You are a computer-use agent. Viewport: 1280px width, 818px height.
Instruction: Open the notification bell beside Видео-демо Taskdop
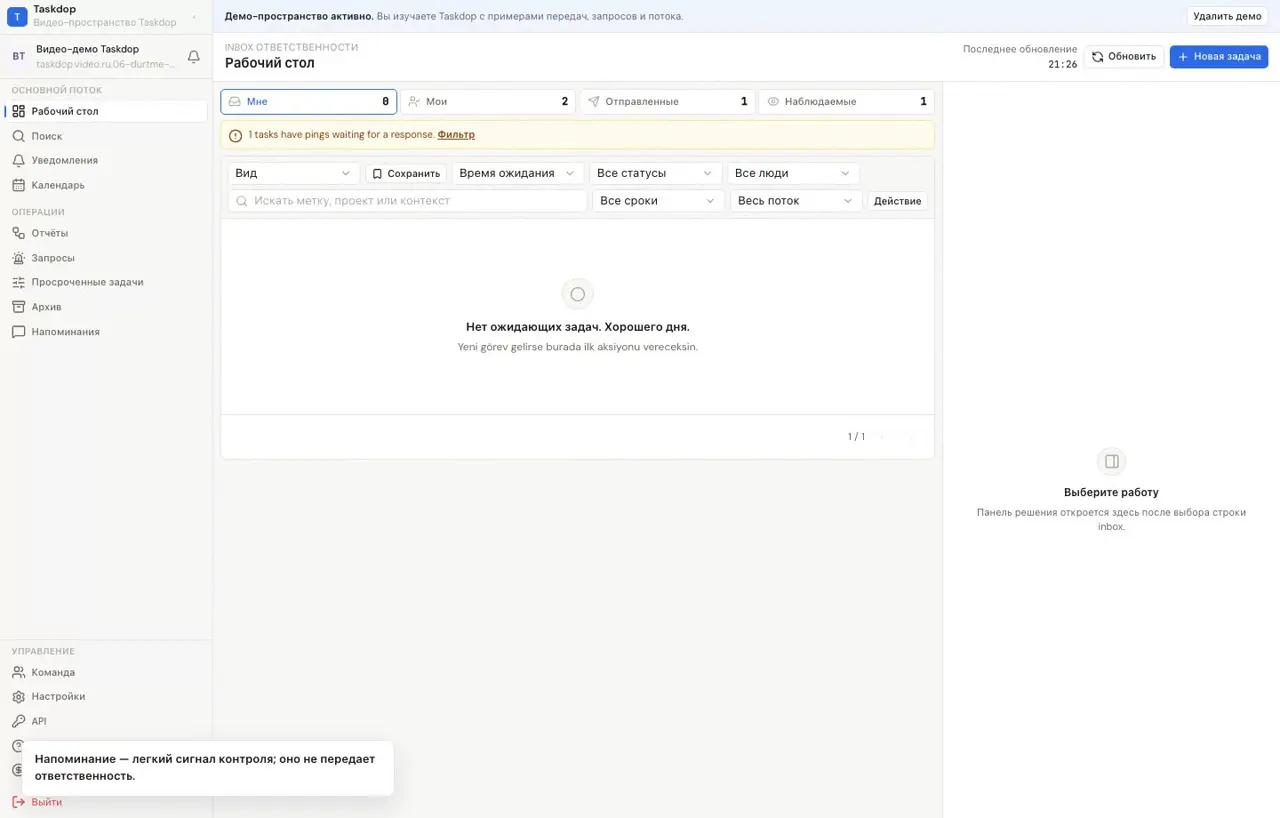coord(194,57)
